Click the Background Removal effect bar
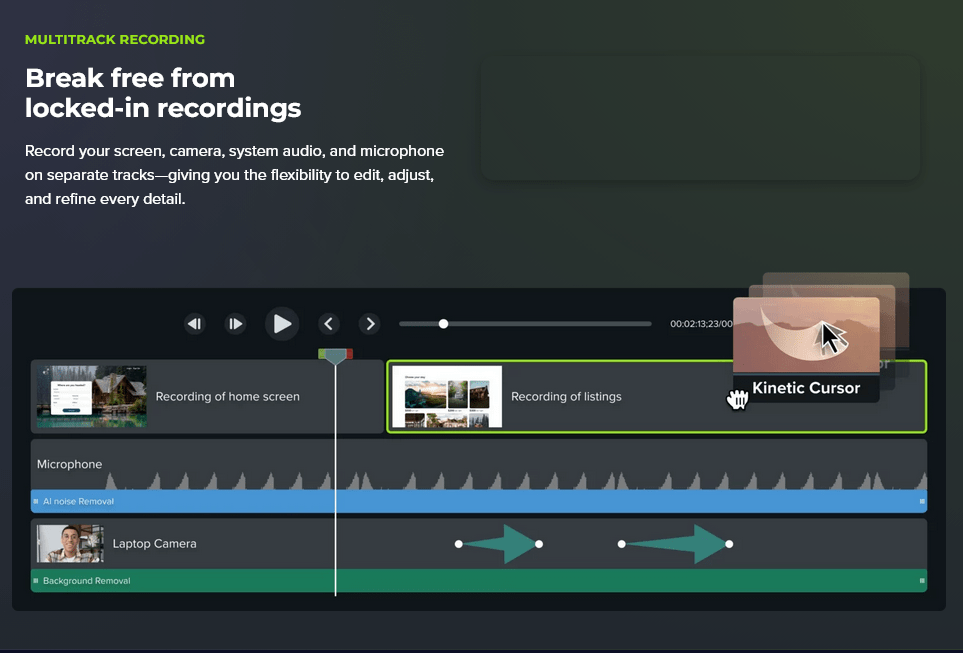Image resolution: width=963 pixels, height=653 pixels. coord(478,581)
